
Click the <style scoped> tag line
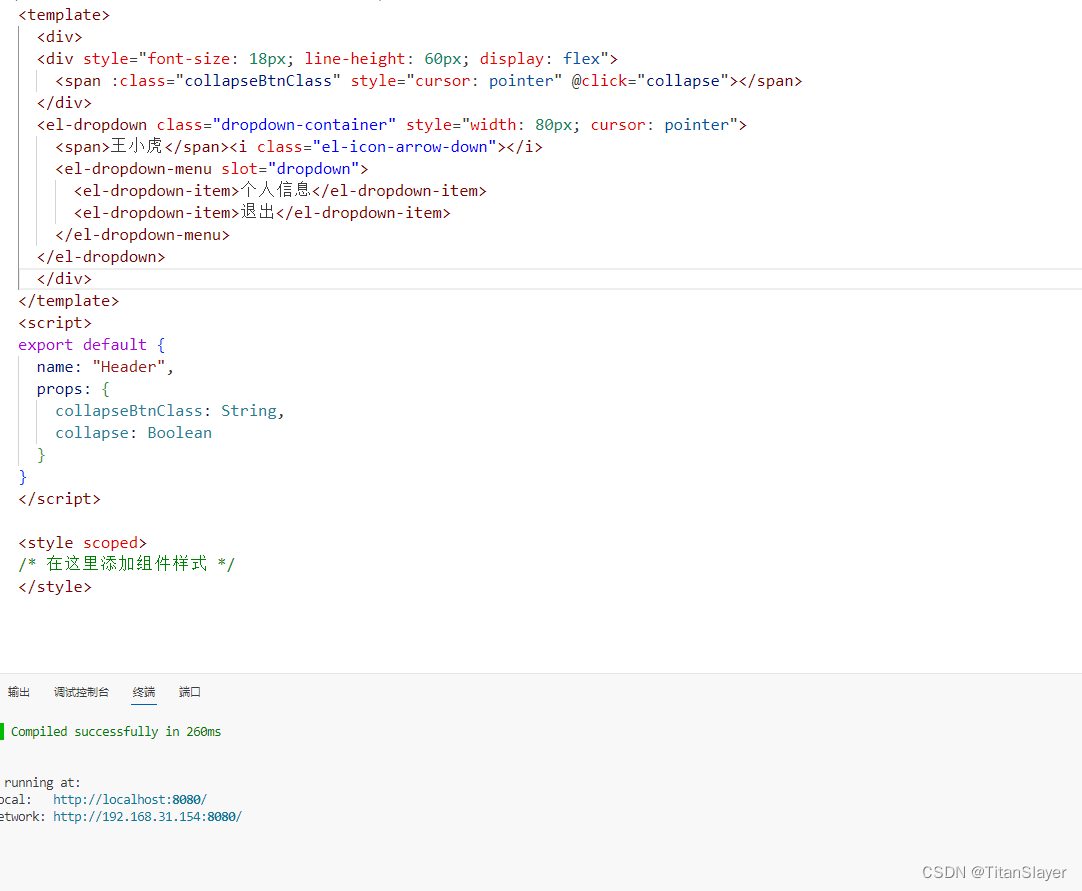click(82, 542)
